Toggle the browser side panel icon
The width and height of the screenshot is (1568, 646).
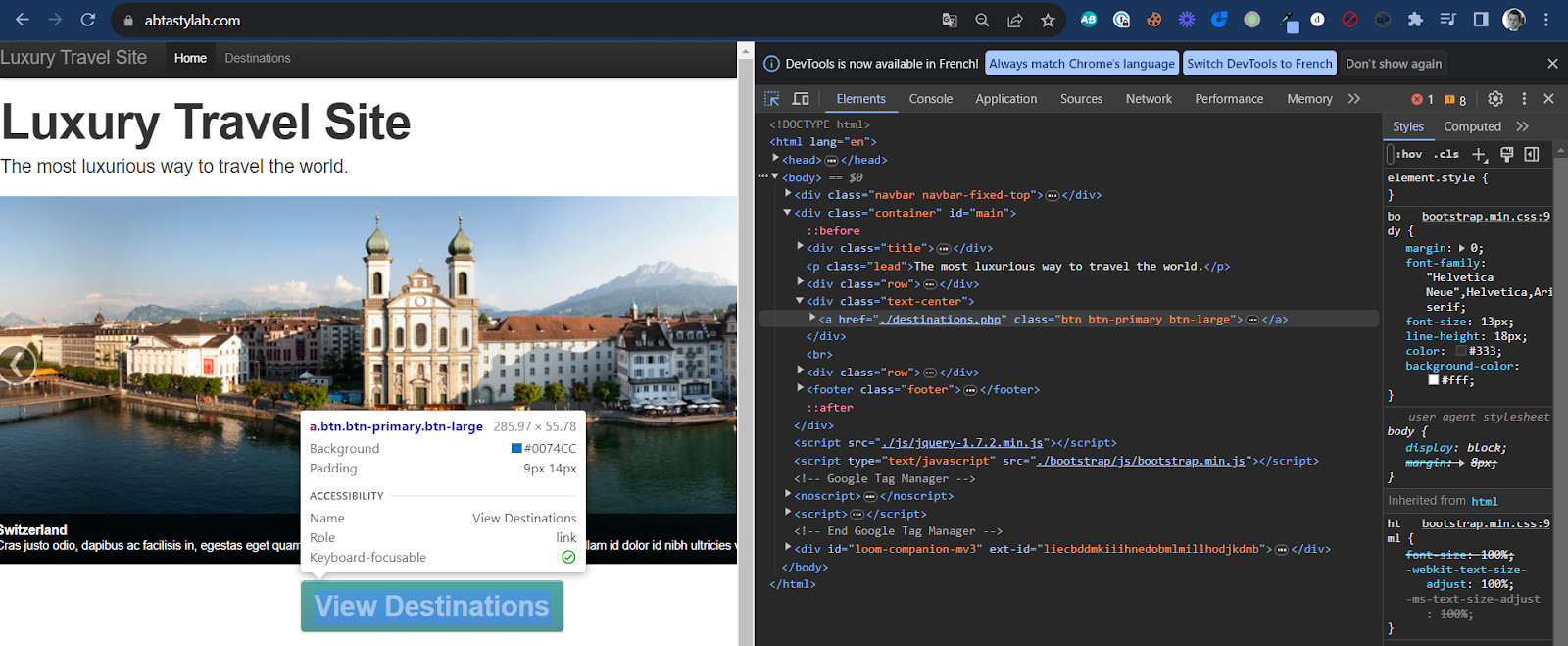[x=1481, y=19]
